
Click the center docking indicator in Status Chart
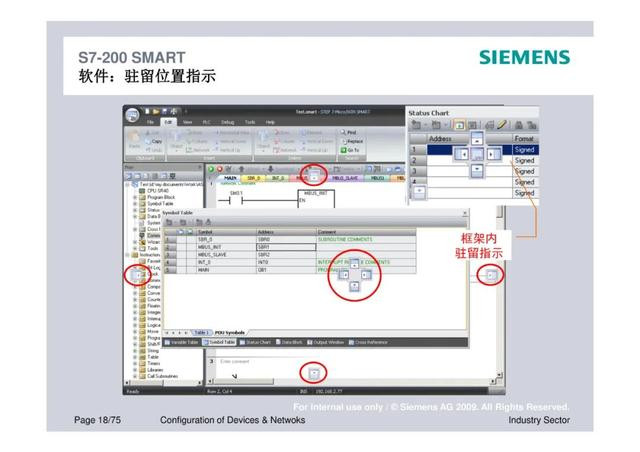pyautogui.click(x=477, y=154)
